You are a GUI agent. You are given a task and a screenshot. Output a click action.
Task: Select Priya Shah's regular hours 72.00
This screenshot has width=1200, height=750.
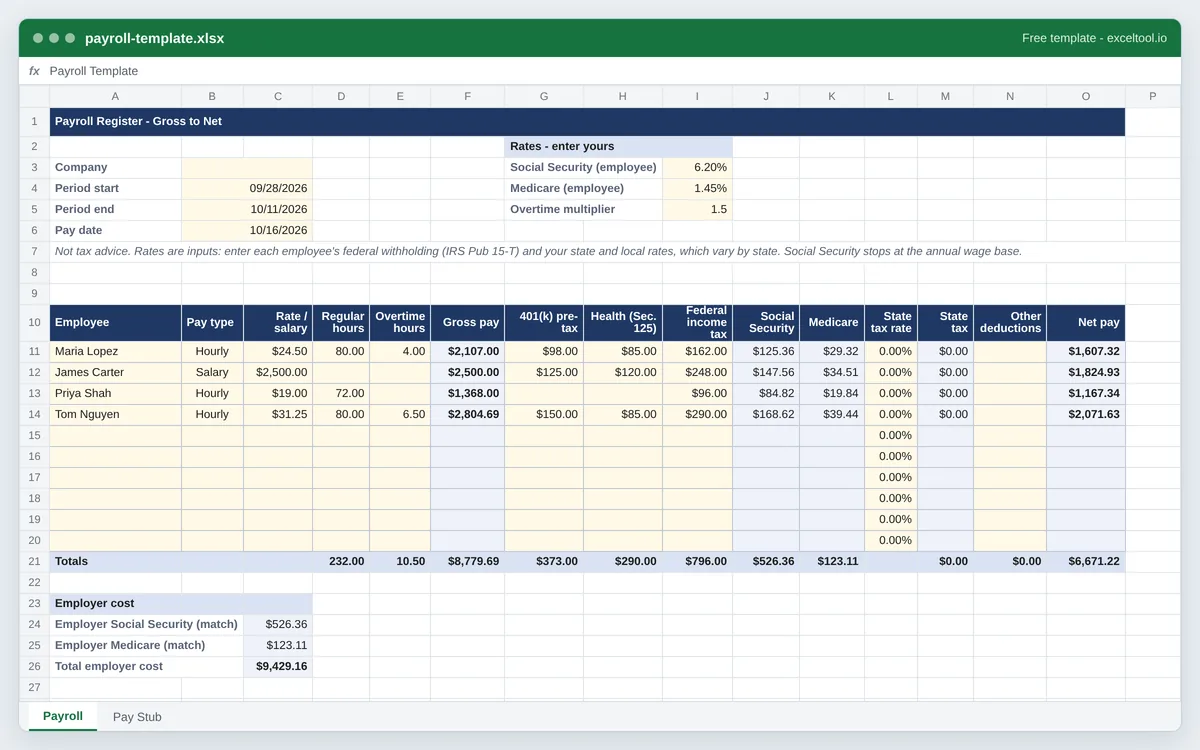[x=341, y=393]
